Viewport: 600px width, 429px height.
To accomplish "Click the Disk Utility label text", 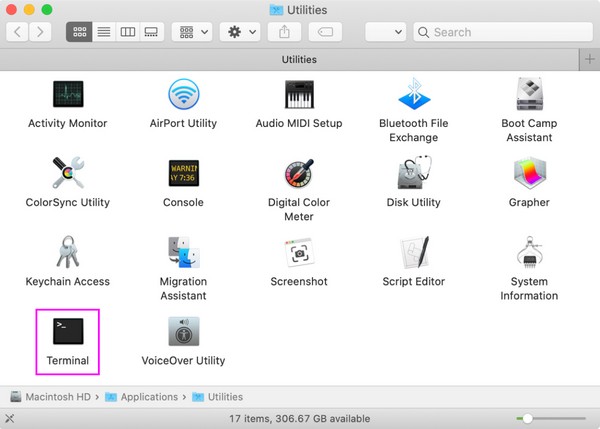I will (414, 202).
